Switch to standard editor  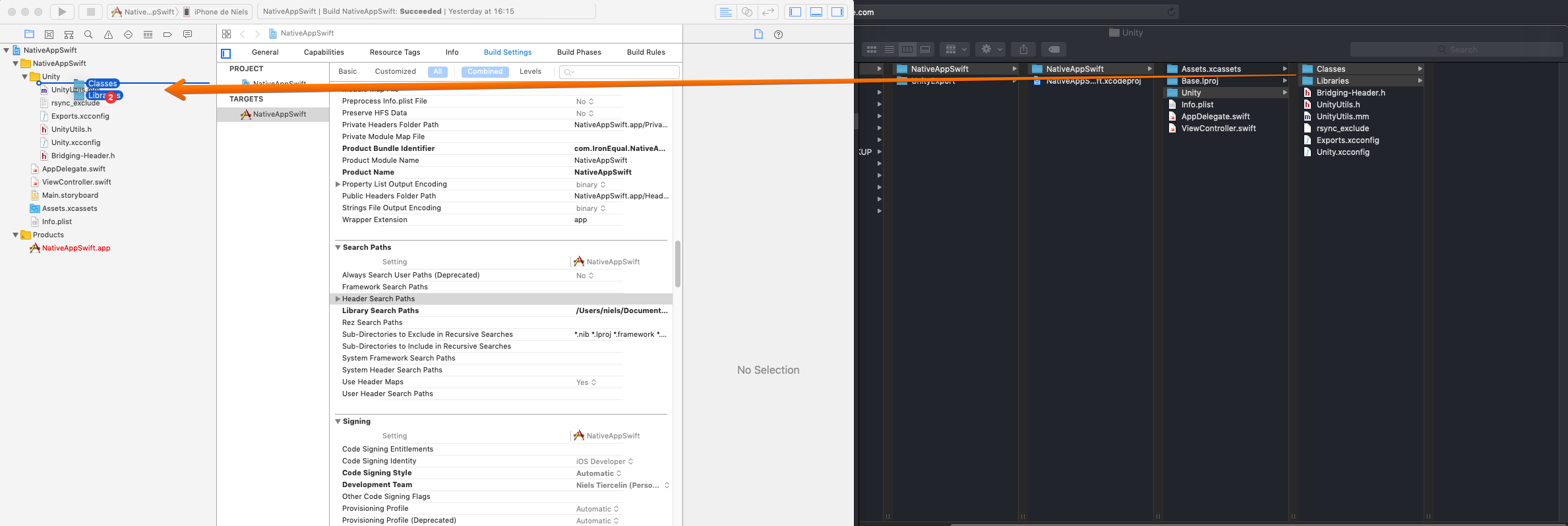pyautogui.click(x=725, y=12)
